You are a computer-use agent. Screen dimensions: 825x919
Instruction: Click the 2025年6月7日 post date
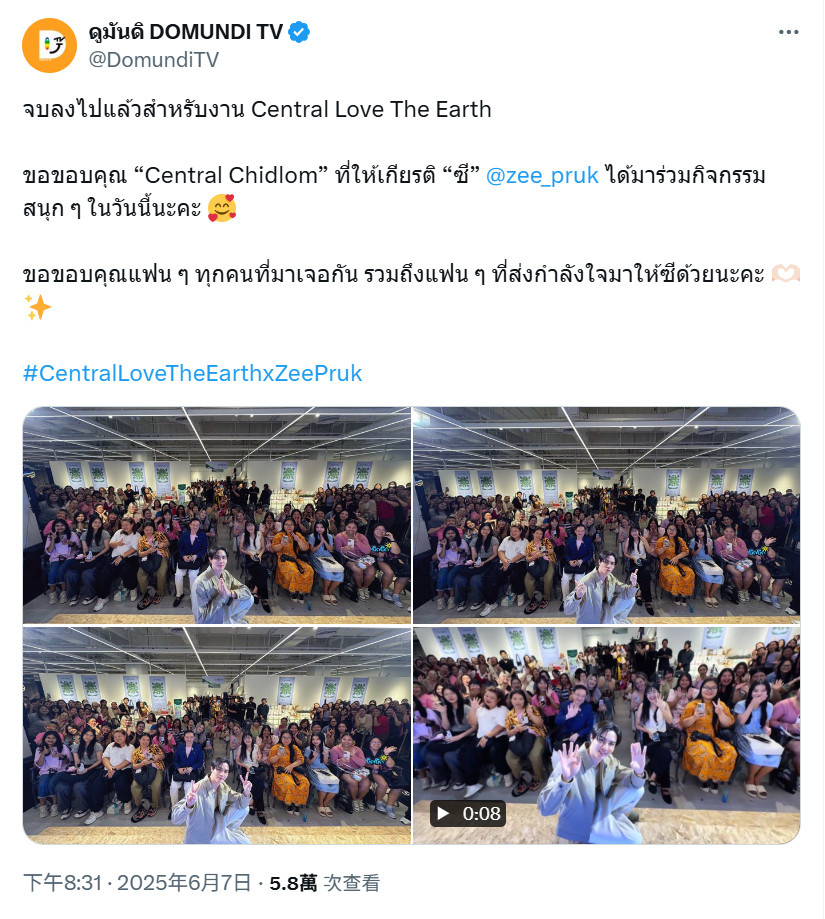(184, 883)
